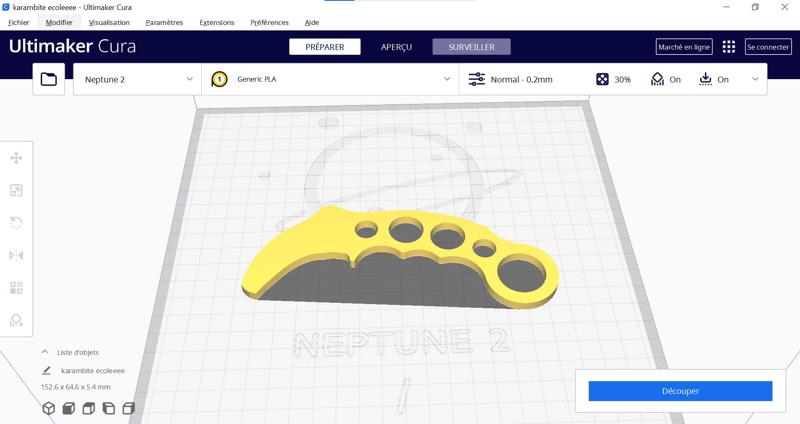Switch to the SURVEILLER stage
Viewport: 800px width, 424px height.
tap(471, 47)
